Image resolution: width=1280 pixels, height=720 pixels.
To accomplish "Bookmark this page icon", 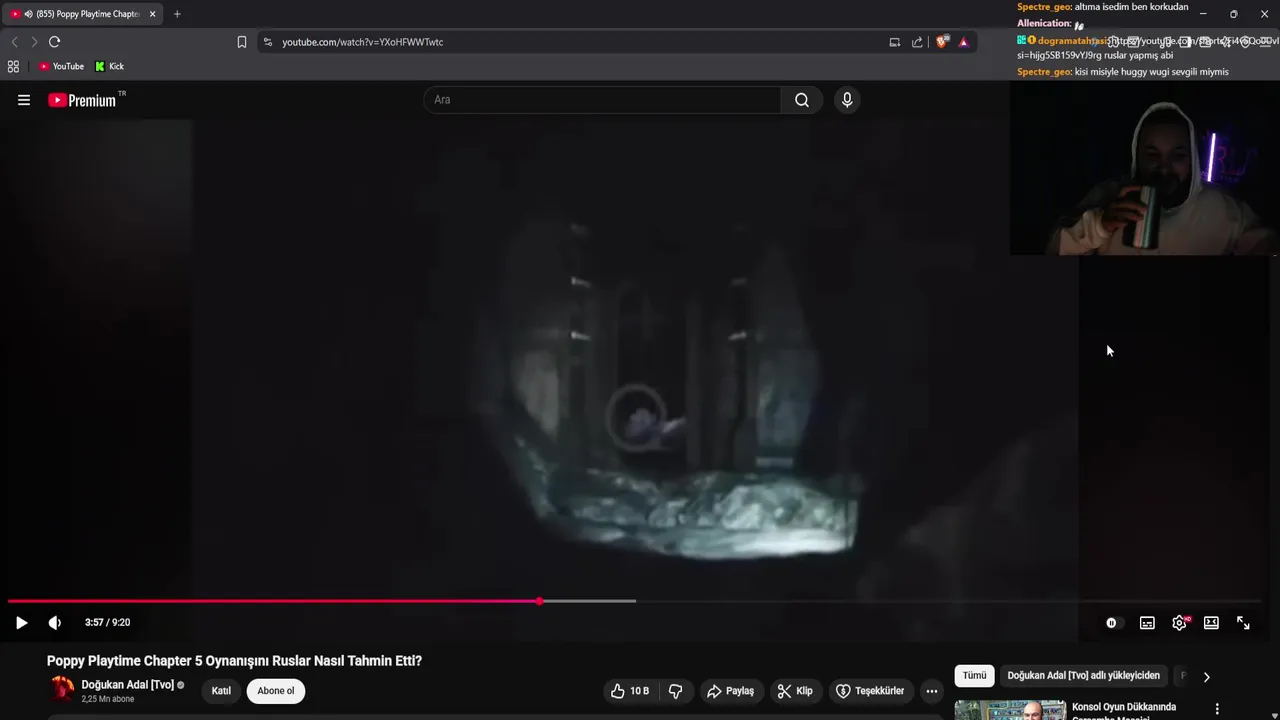I will click(x=242, y=42).
